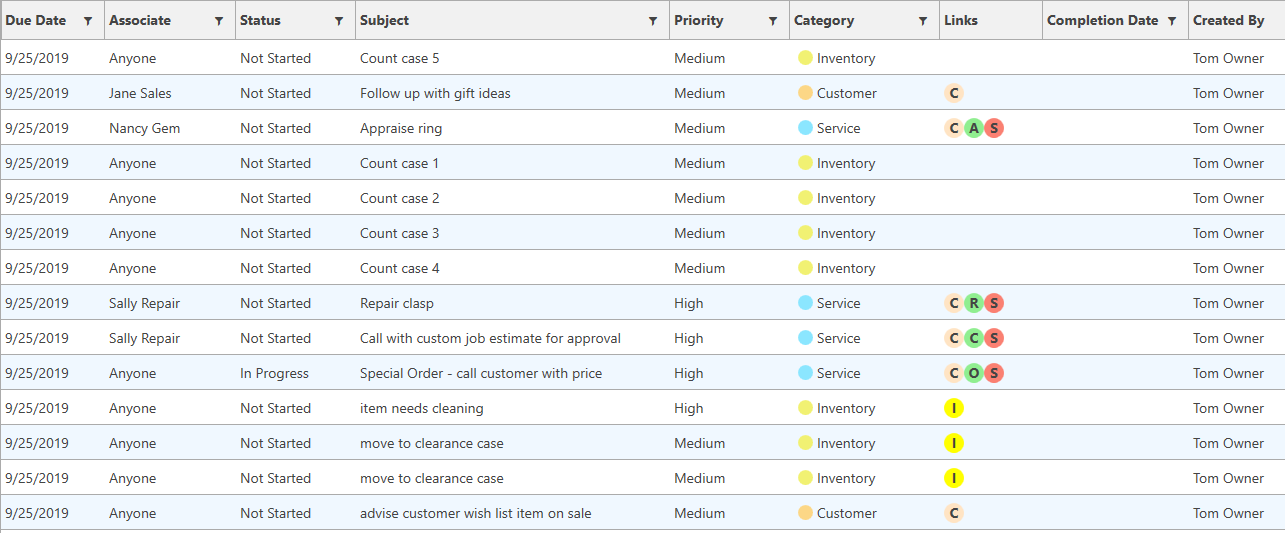Open the Subject column filter icon
This screenshot has height=533, width=1285.
653,21
